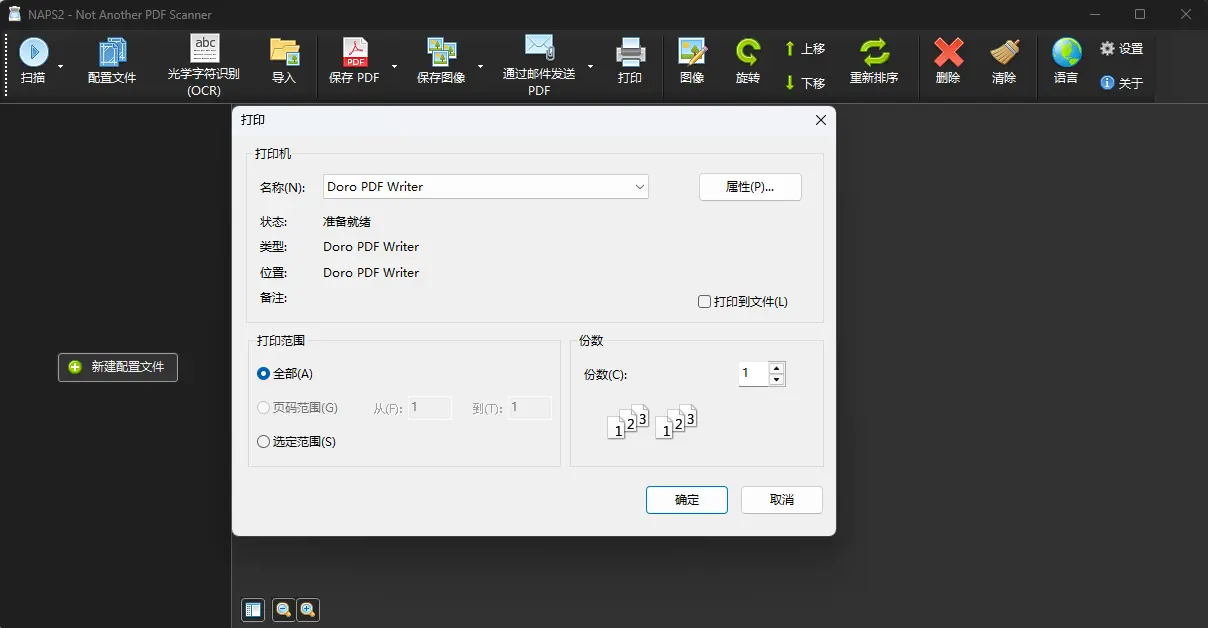Click the 清除 broom icon
Screen dimensions: 1208x628
(x=1004, y=52)
